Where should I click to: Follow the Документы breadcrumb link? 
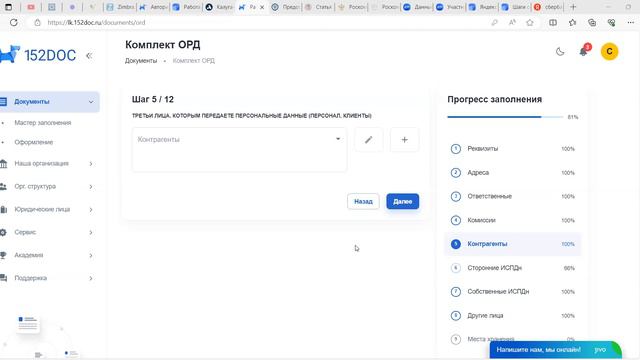pyautogui.click(x=141, y=60)
